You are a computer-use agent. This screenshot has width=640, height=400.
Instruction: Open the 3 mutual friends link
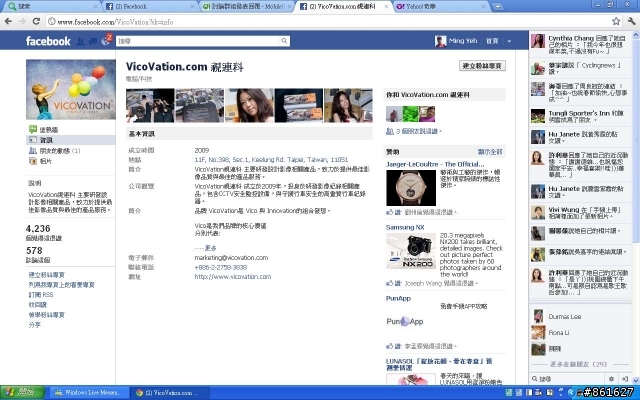coord(417,131)
